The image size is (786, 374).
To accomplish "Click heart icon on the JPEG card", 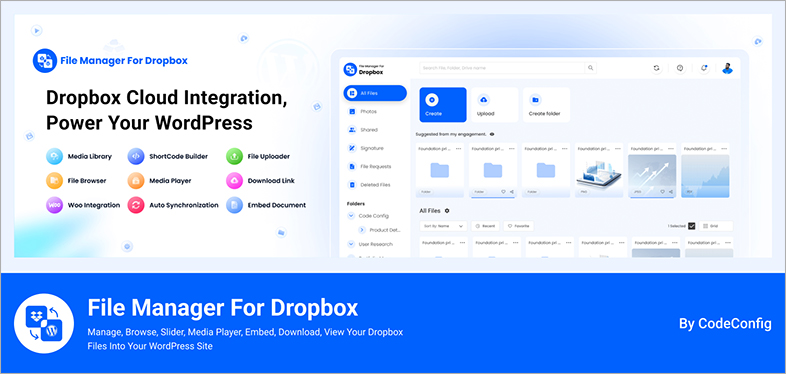I will 662,192.
